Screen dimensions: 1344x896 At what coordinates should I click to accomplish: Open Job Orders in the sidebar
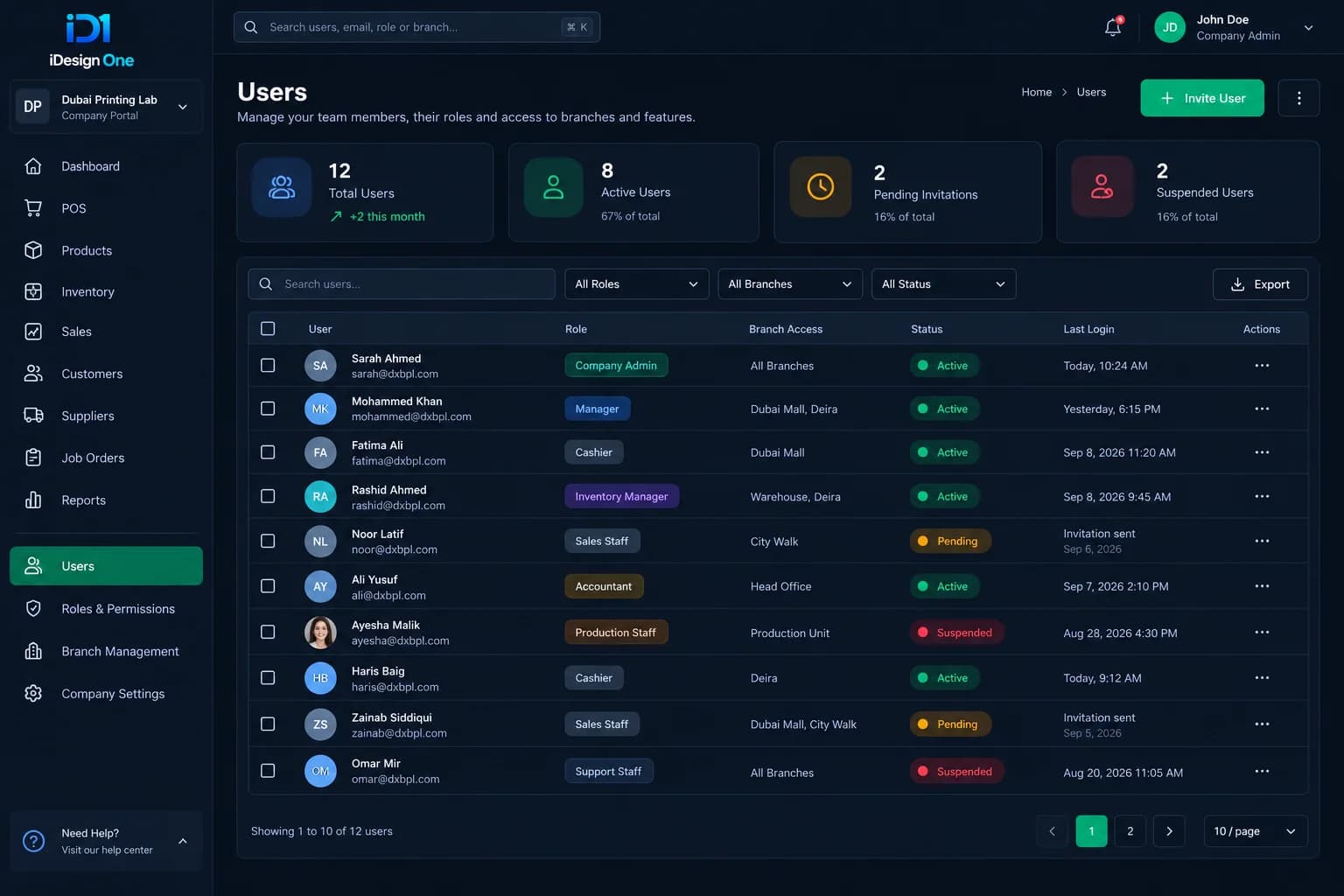pos(106,458)
